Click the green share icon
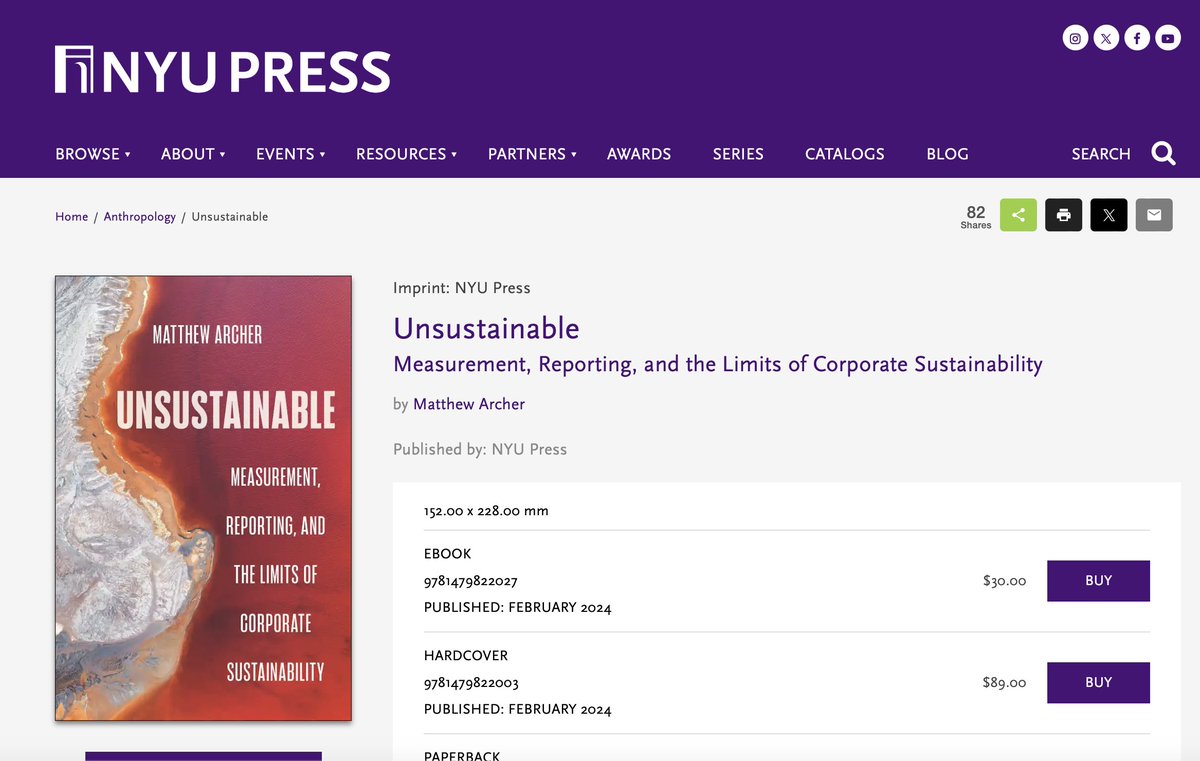1200x761 pixels. [x=1018, y=215]
